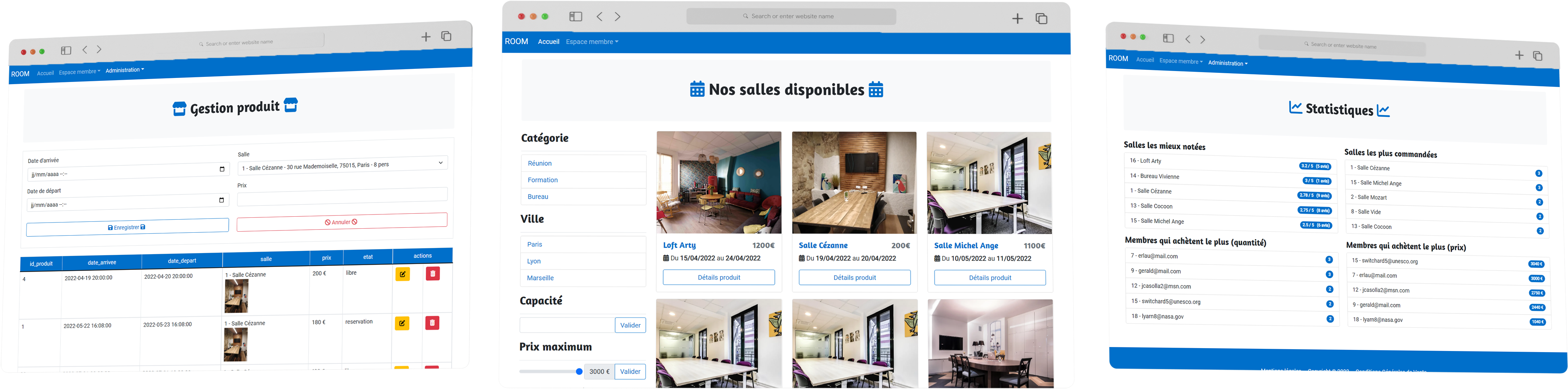Open the calendar picker for Date d'arrivée
This screenshot has height=390, width=1568.
tap(222, 169)
